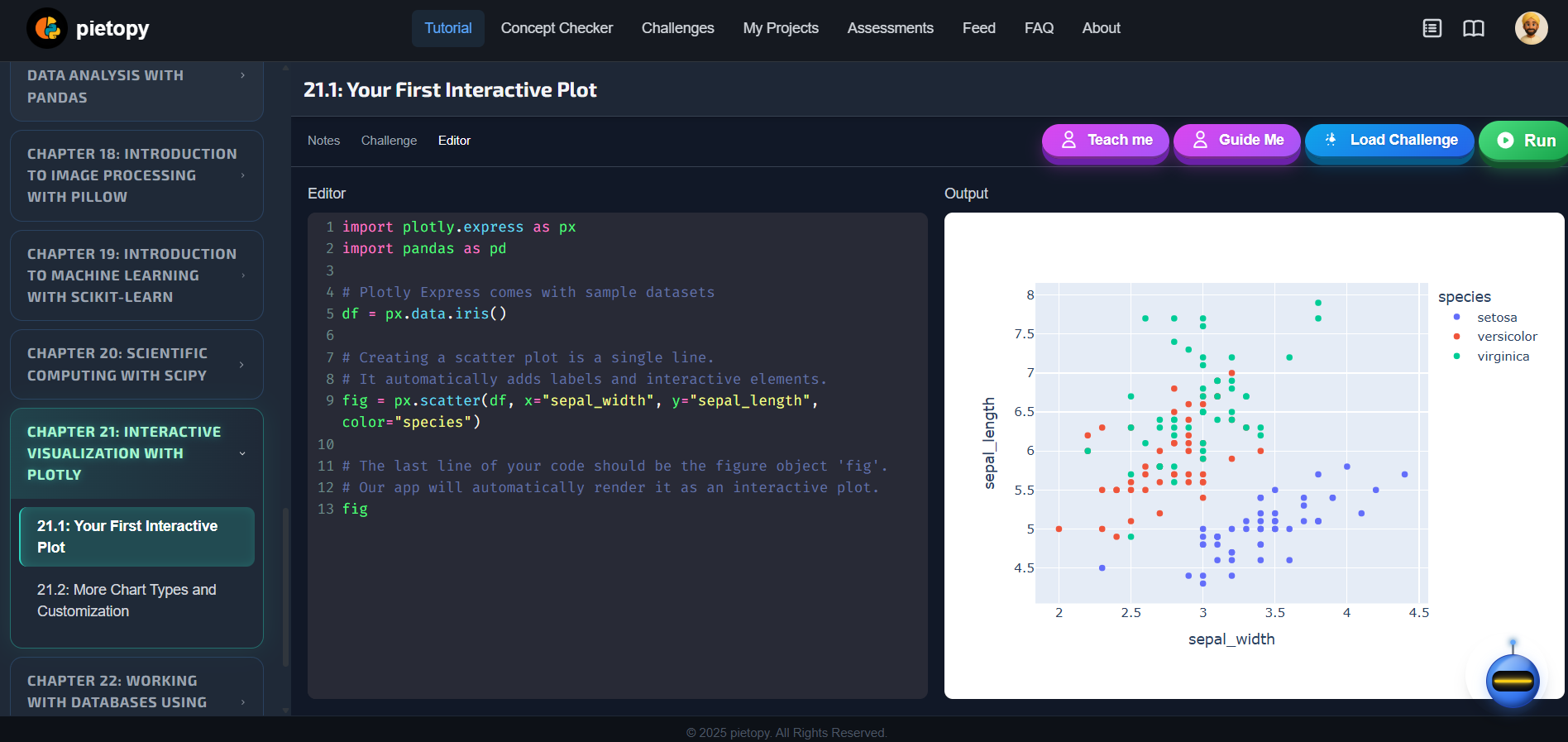1568x742 pixels.
Task: Open Concept Checker in top navigation
Action: click(x=557, y=28)
